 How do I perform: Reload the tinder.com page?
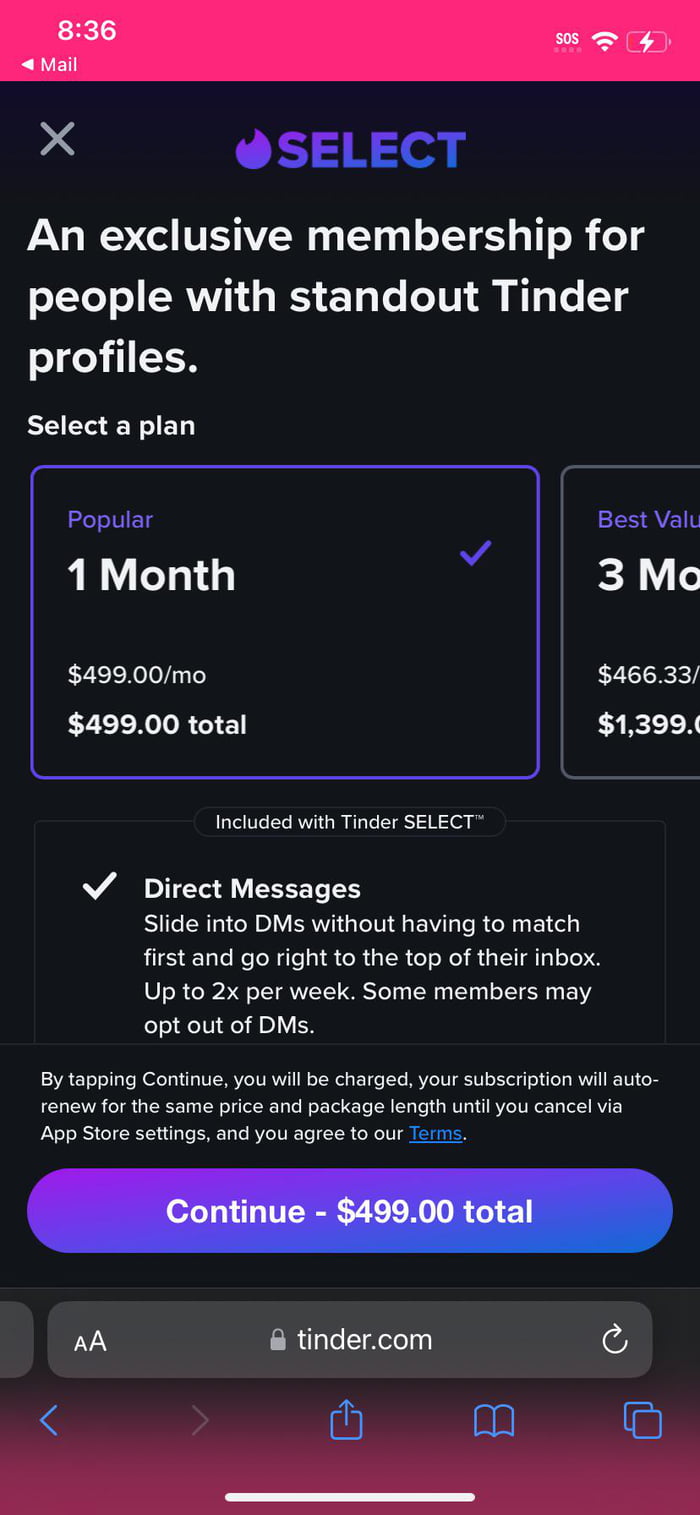[x=615, y=1340]
